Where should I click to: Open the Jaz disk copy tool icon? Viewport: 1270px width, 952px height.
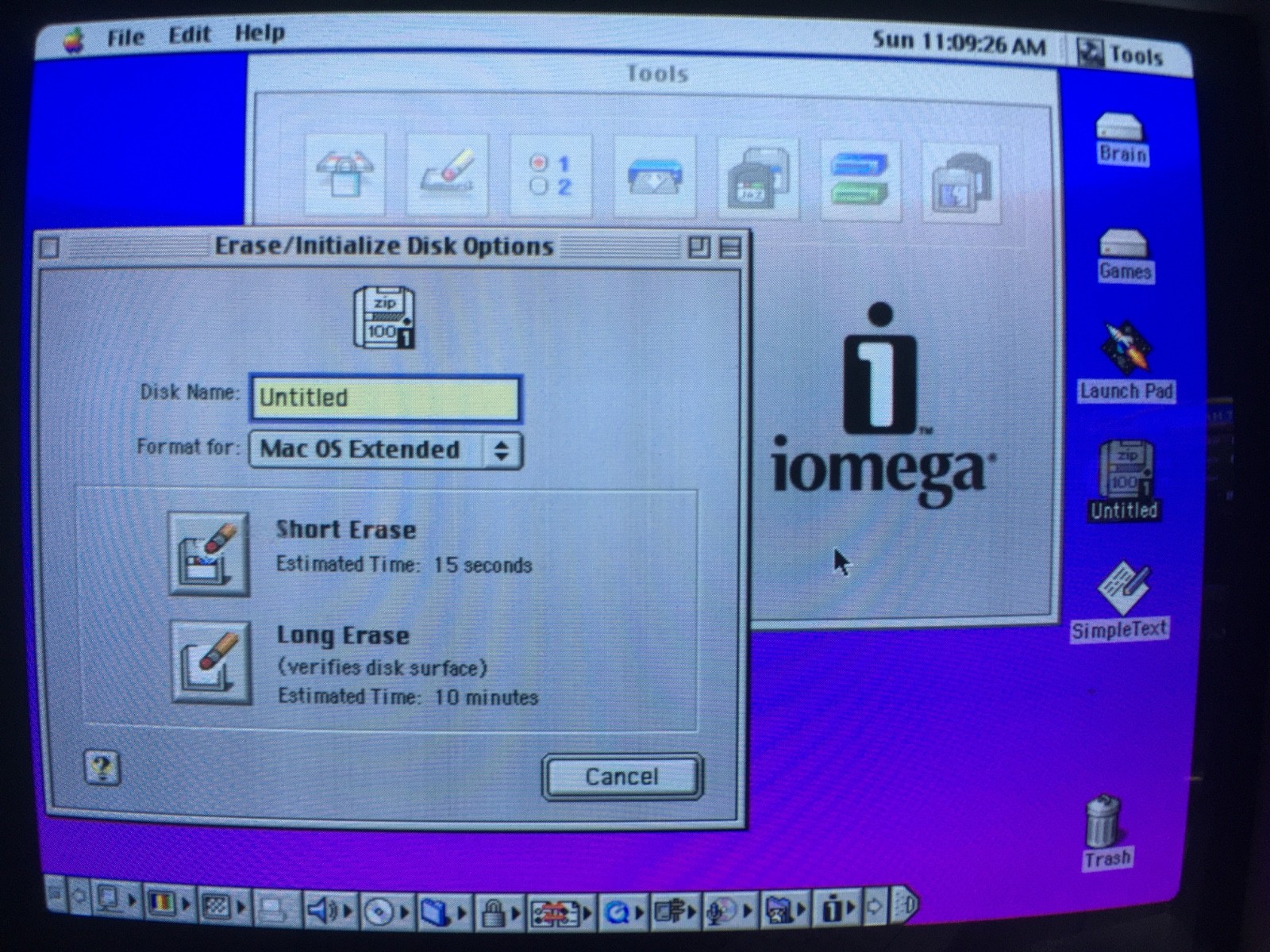tap(758, 179)
